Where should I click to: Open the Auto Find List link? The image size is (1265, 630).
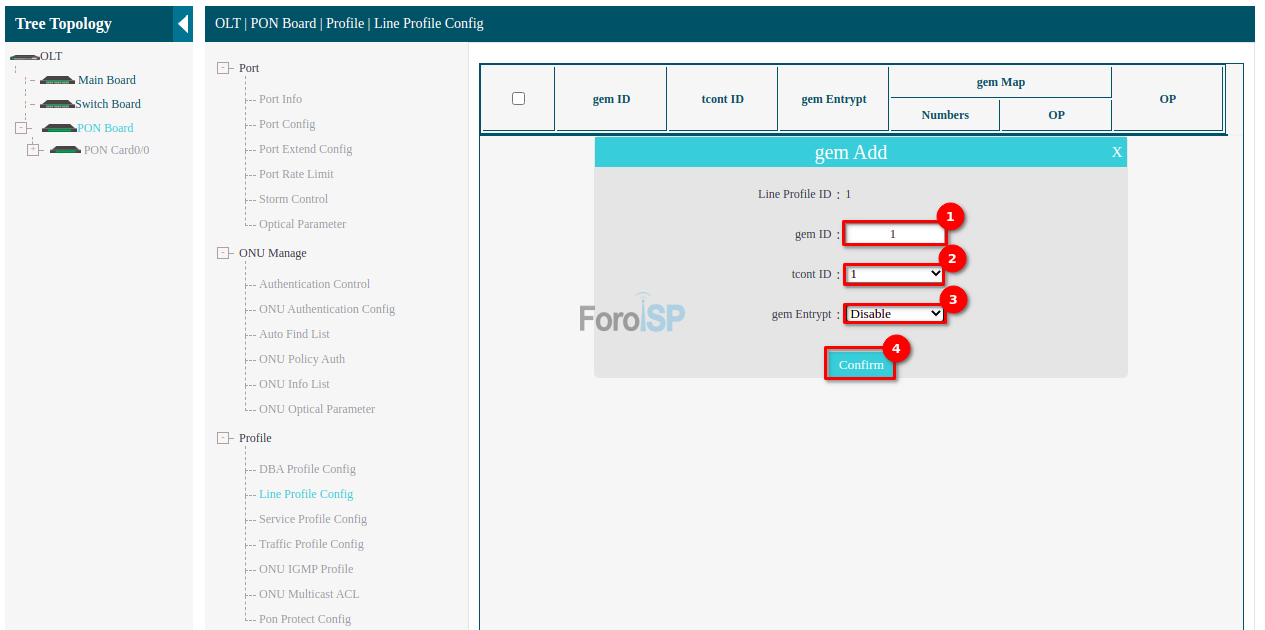pyautogui.click(x=294, y=334)
